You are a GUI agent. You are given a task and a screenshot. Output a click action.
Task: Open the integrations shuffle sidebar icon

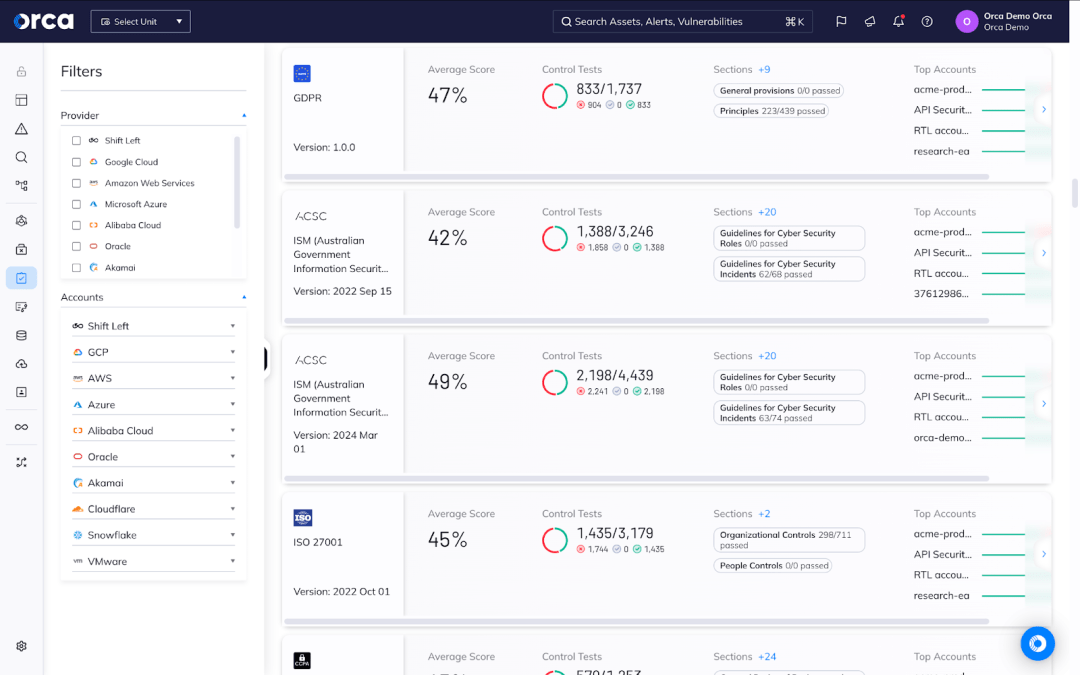(21, 462)
